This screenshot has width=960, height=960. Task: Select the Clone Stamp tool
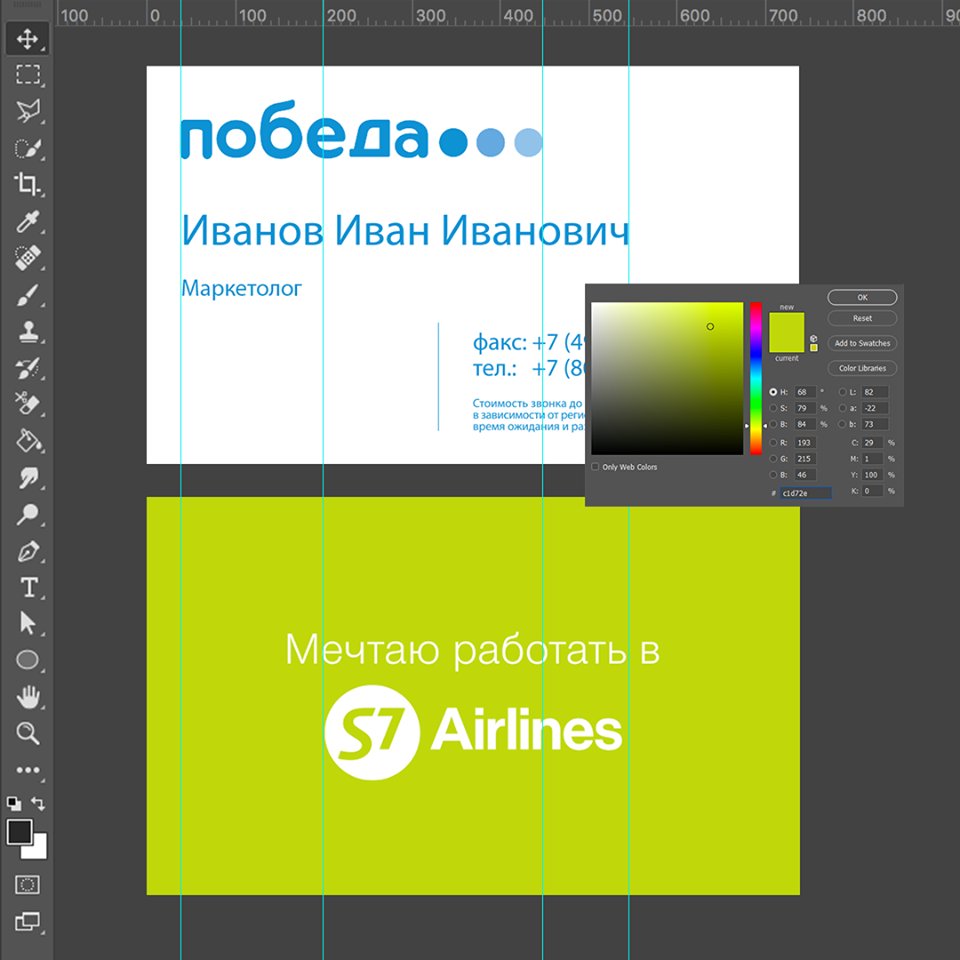point(27,331)
